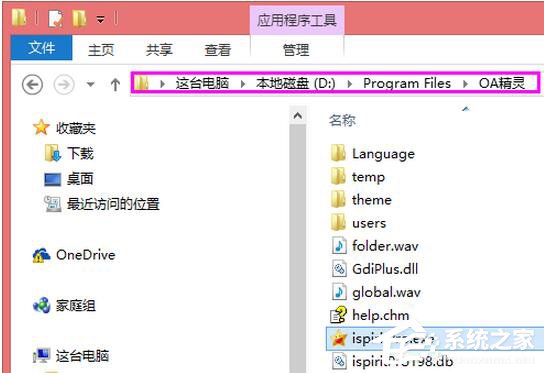Click the GdiPlus.dll file icon
The width and height of the screenshot is (544, 373).
(339, 269)
